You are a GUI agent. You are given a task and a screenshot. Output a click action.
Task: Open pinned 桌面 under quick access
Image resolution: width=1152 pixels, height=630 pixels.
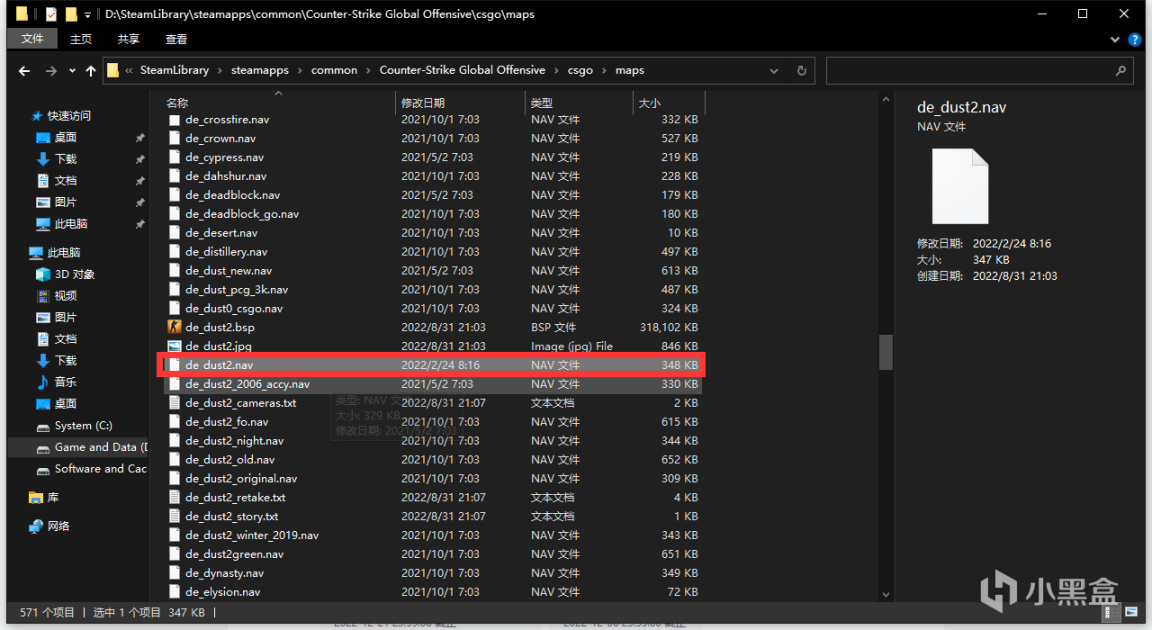coord(65,137)
